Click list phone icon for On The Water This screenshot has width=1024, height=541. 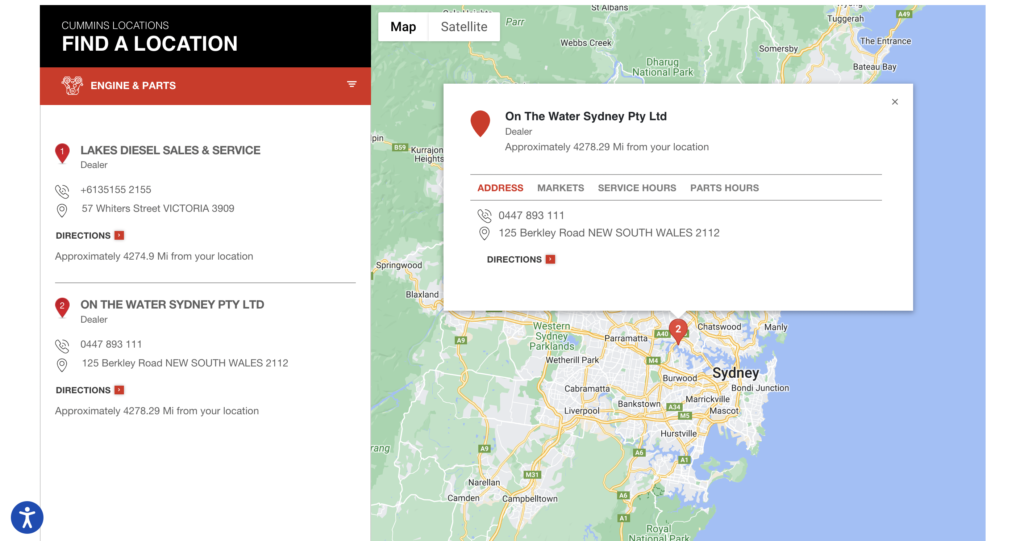[62, 346]
